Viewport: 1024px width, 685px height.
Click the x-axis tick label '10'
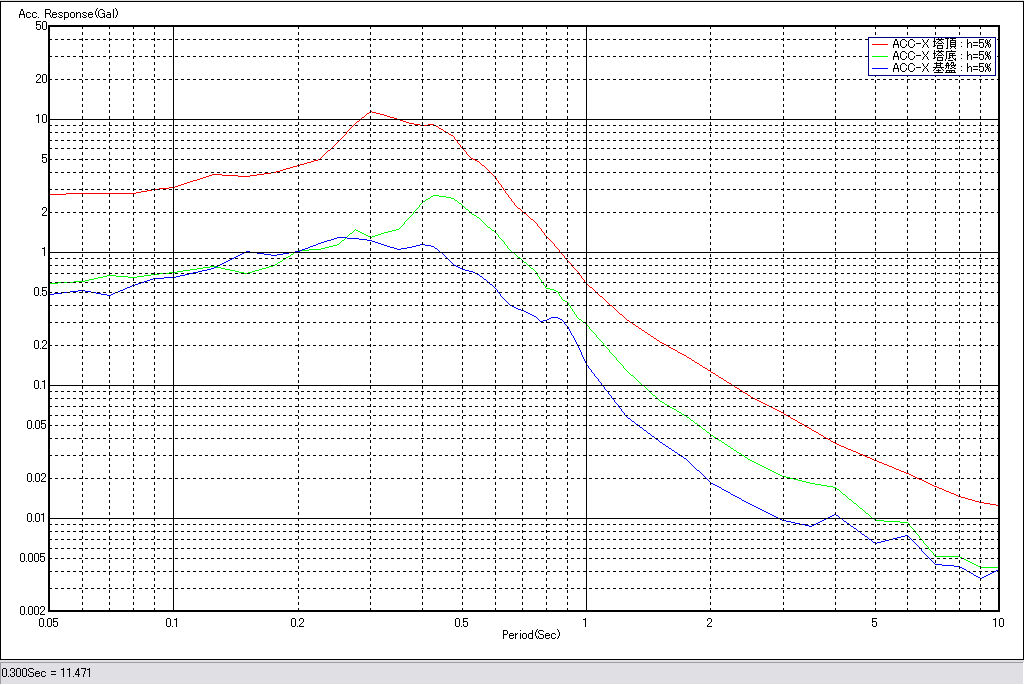coord(996,622)
